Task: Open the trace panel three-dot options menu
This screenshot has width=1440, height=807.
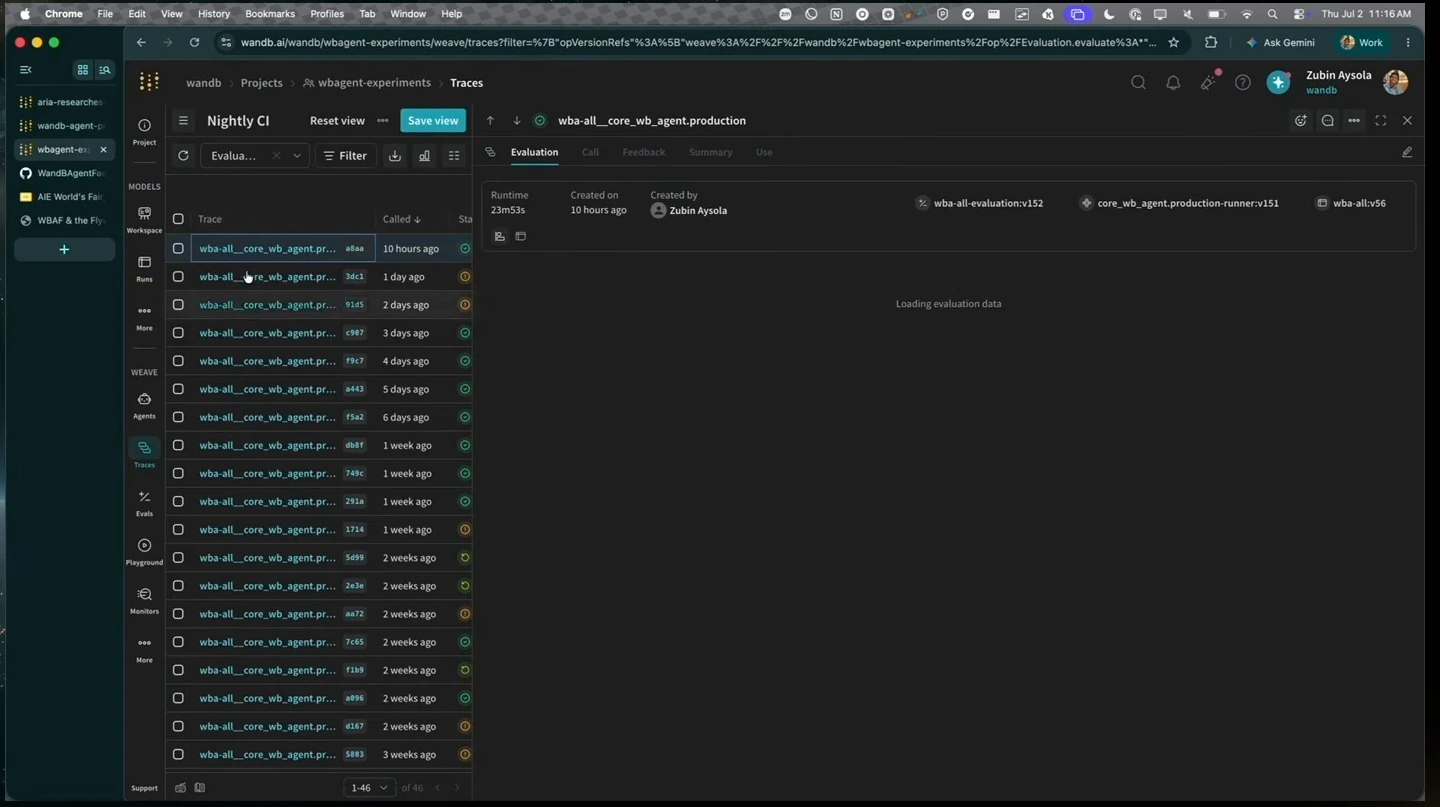Action: point(1353,121)
